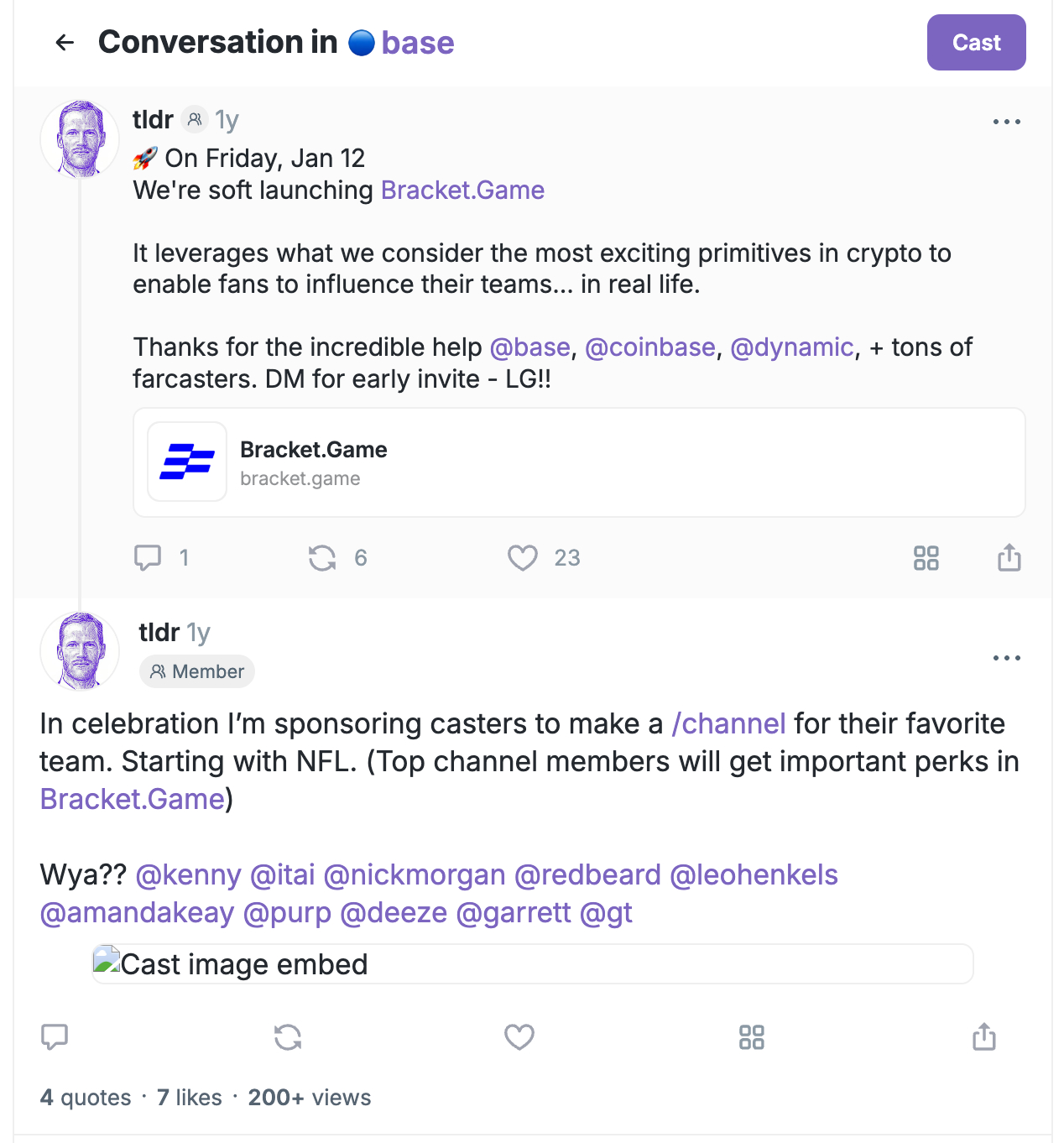Toggle like on the second cast's heart
Viewport: 1064px width, 1143px height.
pos(519,1037)
